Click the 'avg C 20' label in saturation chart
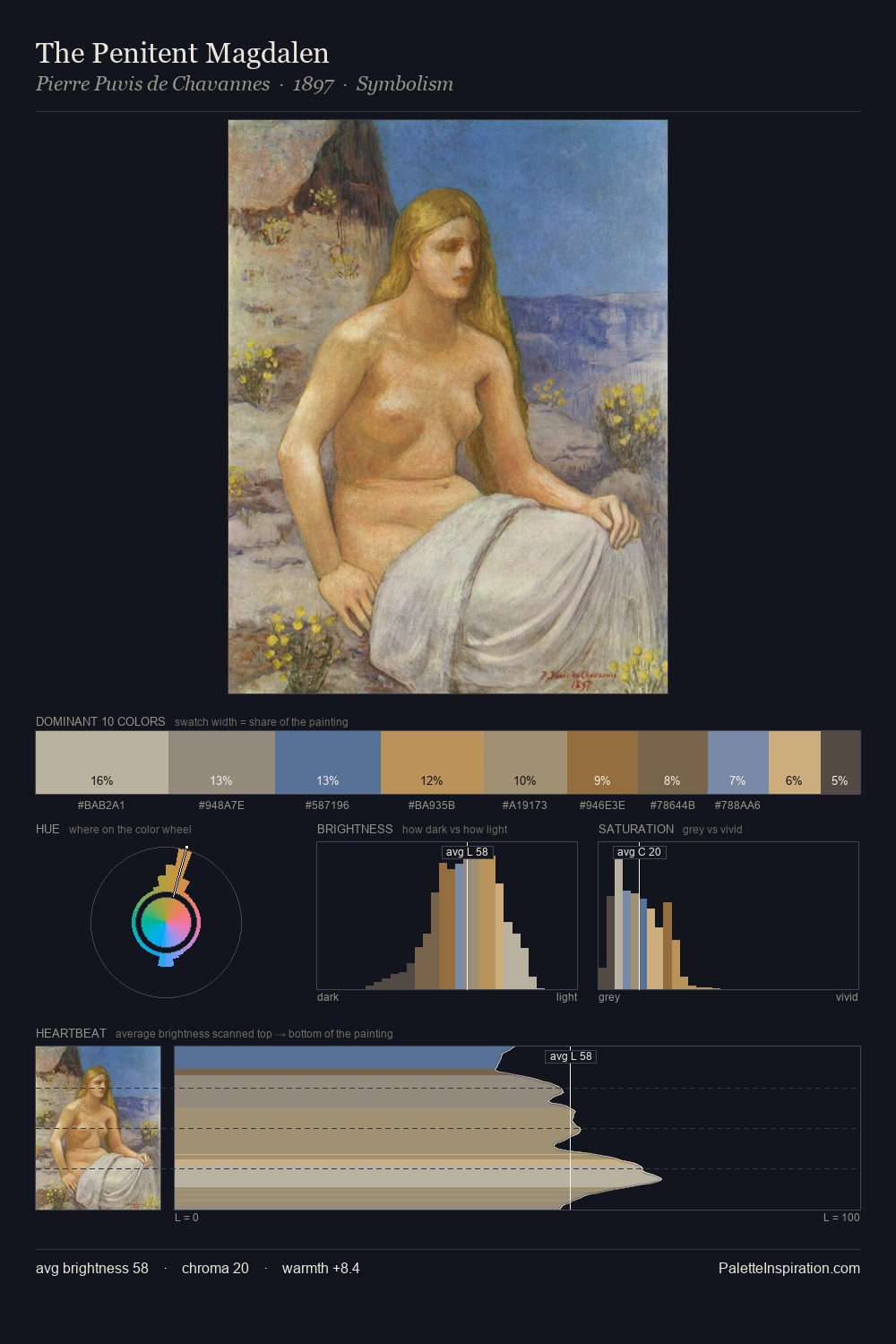This screenshot has height=1344, width=896. pos(639,851)
